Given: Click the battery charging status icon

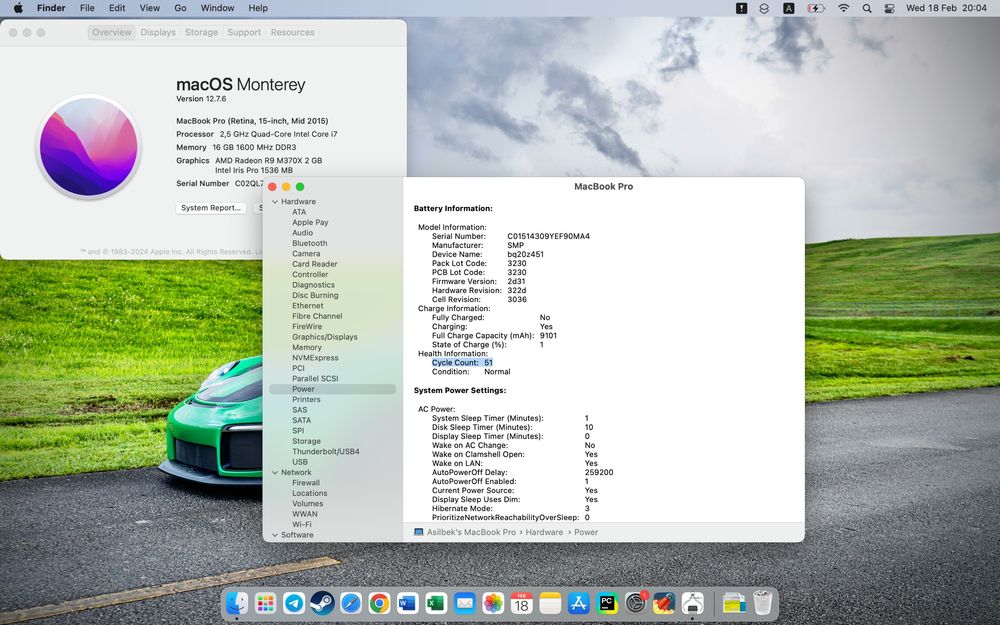Looking at the screenshot, I should pos(816,8).
